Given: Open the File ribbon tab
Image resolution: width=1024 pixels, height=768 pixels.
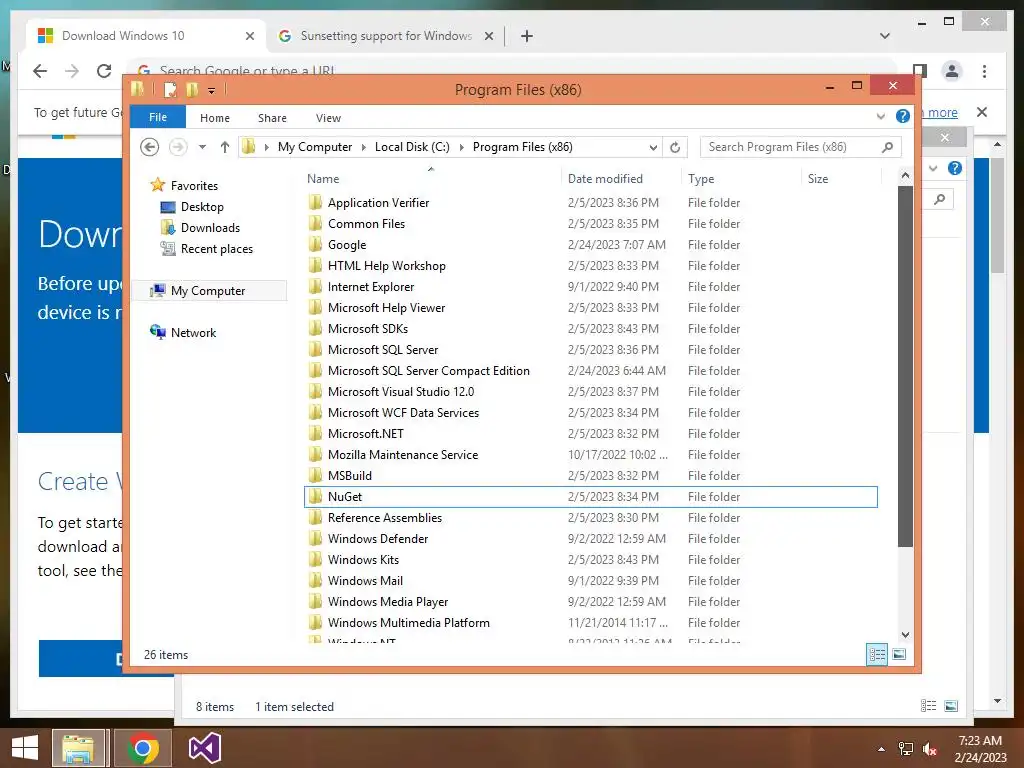Looking at the screenshot, I should pos(158,117).
